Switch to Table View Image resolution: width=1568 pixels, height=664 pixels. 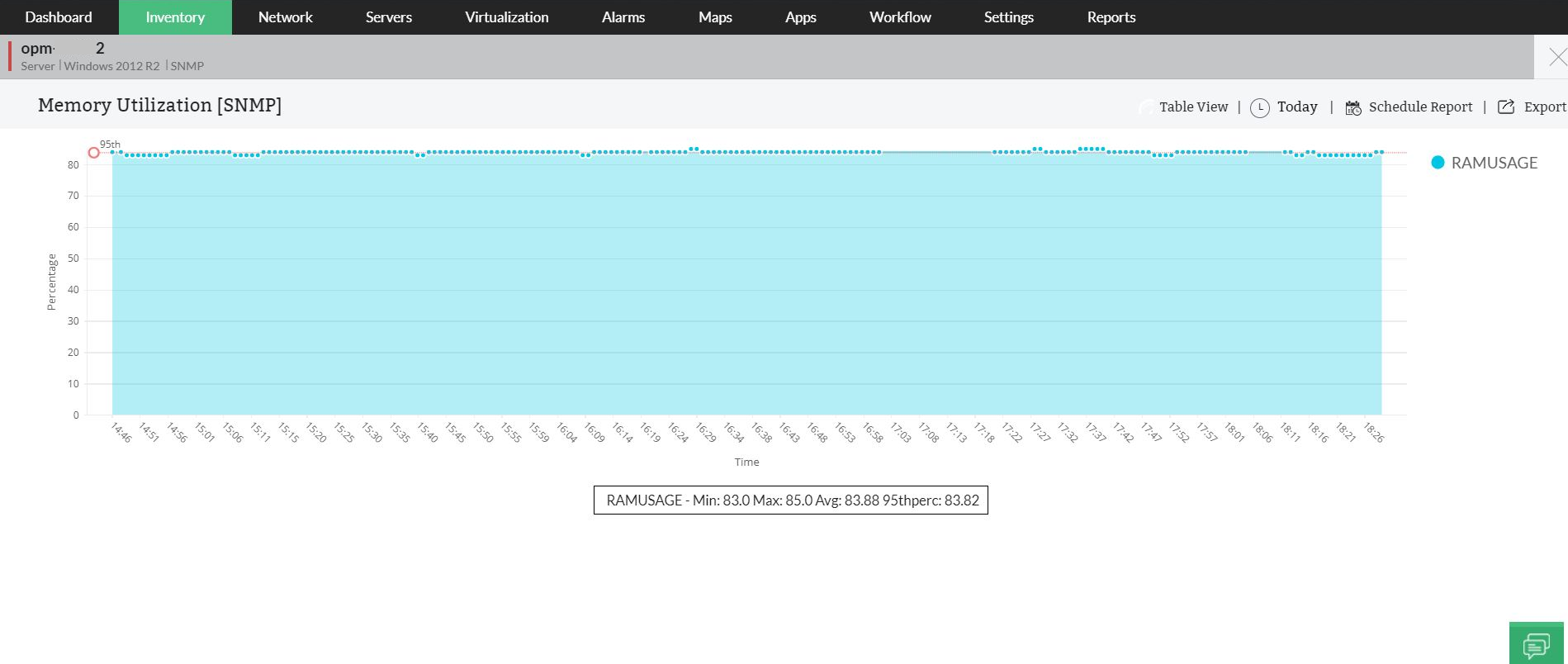(1193, 107)
